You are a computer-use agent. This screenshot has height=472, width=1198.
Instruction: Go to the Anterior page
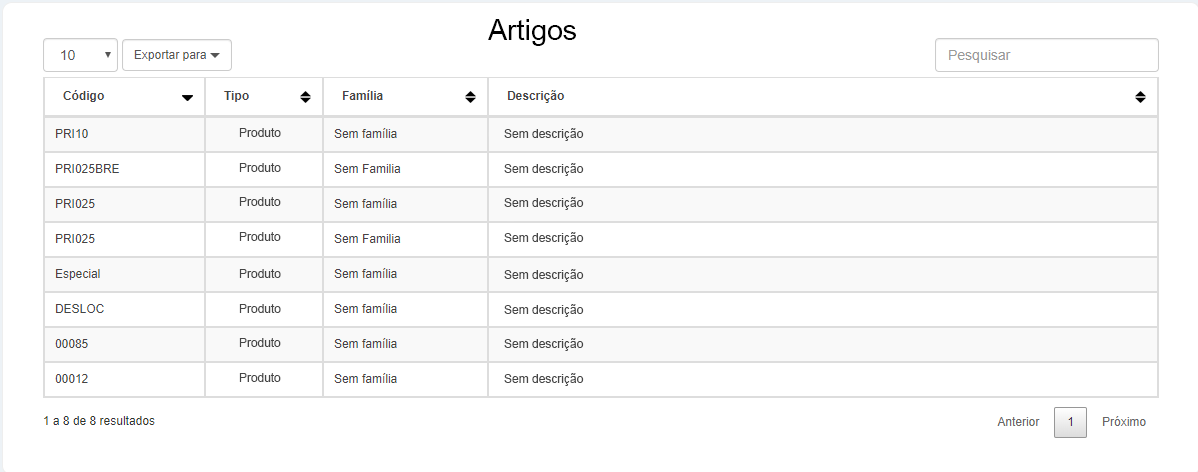[x=1018, y=422]
